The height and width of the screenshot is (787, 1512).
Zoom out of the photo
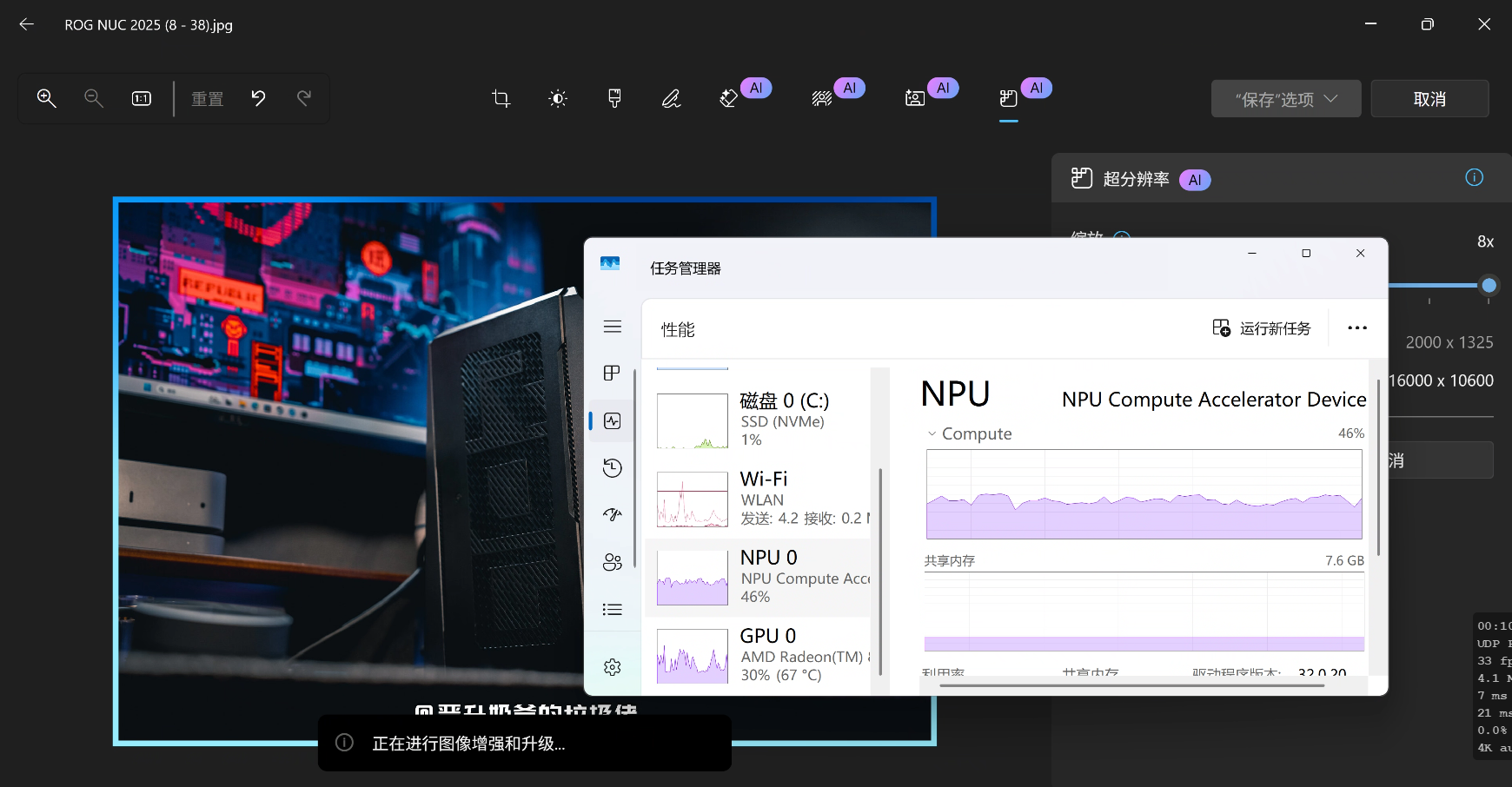[94, 98]
